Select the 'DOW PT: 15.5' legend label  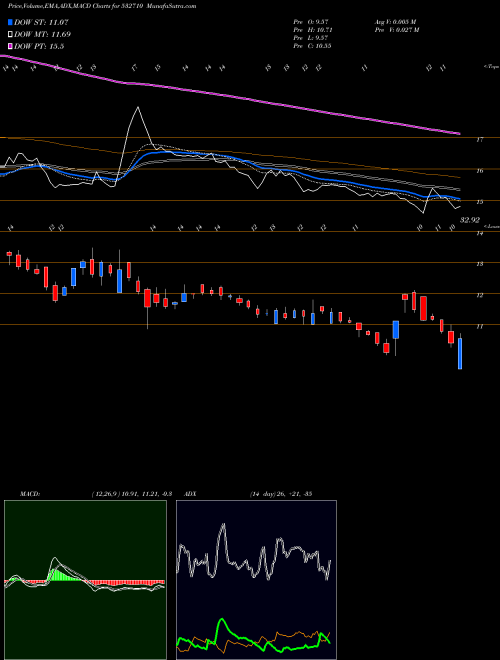coord(39,46)
